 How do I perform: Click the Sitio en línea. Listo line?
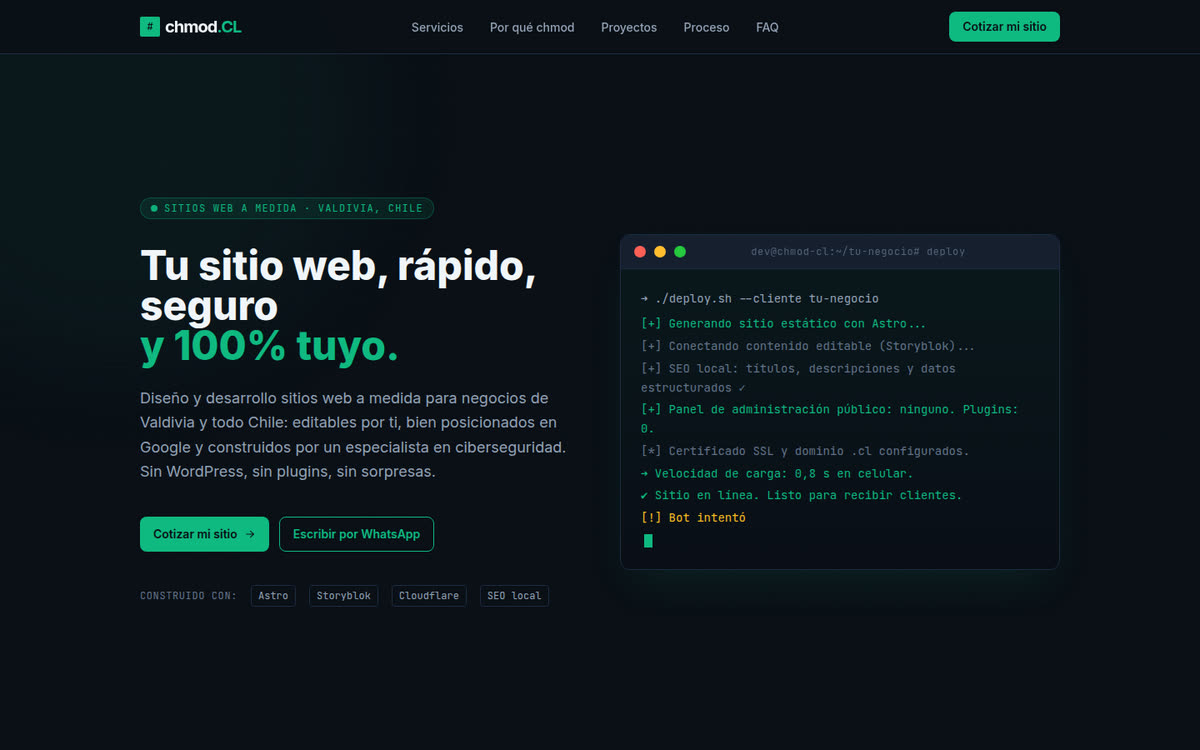click(801, 496)
